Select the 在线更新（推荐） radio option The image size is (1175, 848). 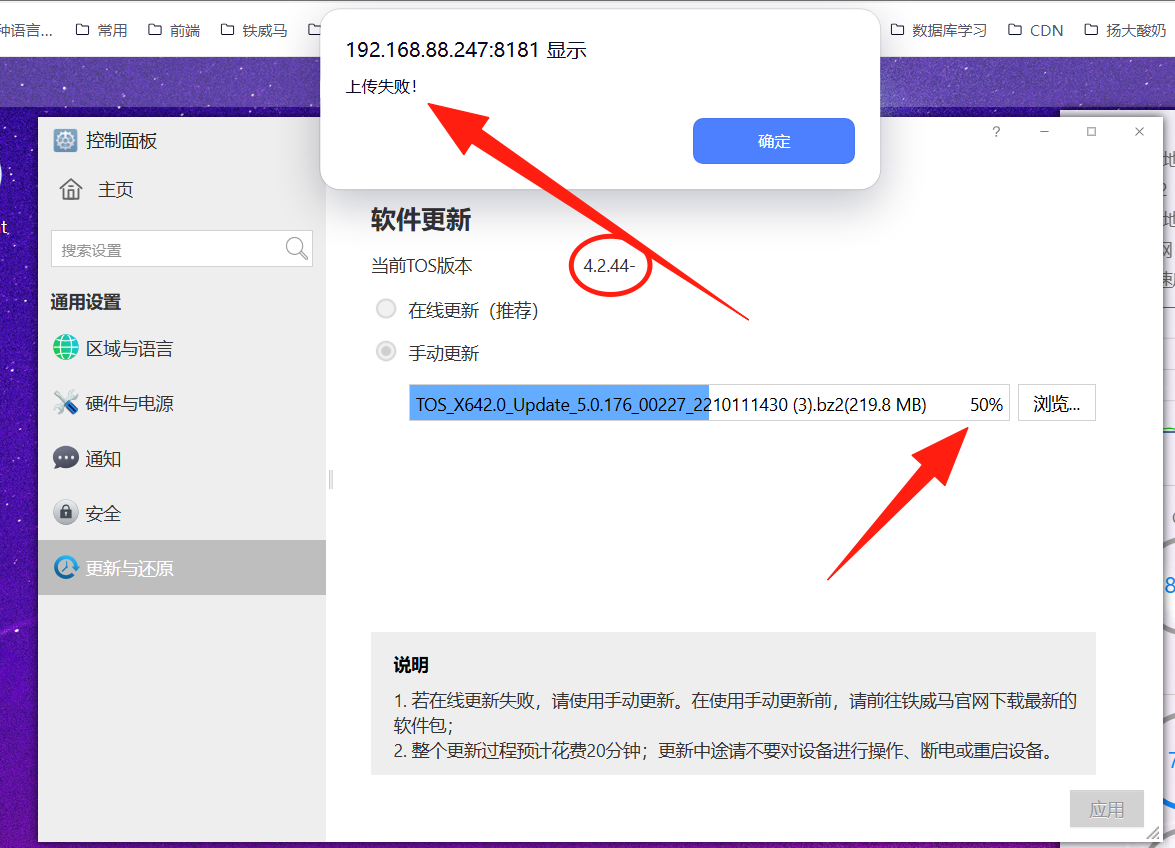[x=386, y=309]
